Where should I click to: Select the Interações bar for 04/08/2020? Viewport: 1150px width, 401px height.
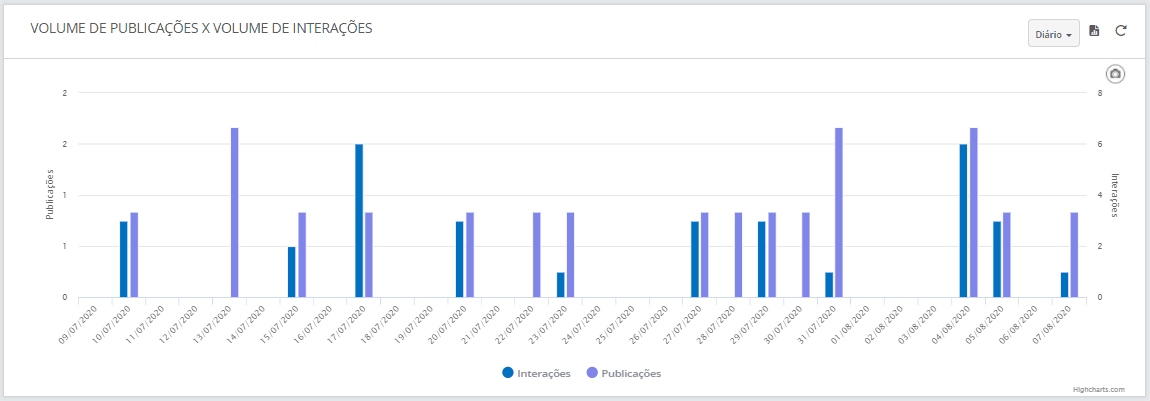tap(964, 221)
